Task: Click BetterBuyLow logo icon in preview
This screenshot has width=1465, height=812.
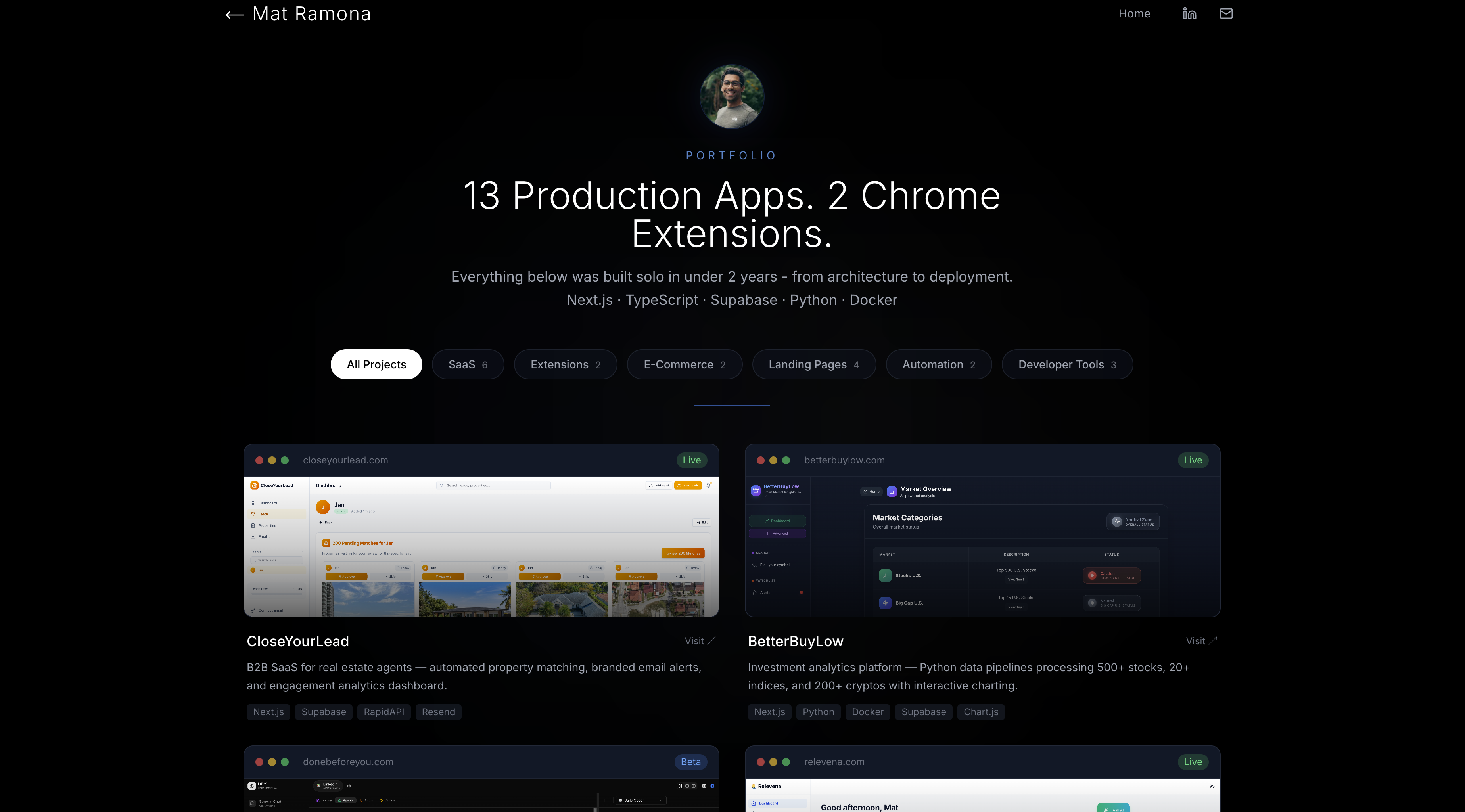Action: [x=755, y=490]
